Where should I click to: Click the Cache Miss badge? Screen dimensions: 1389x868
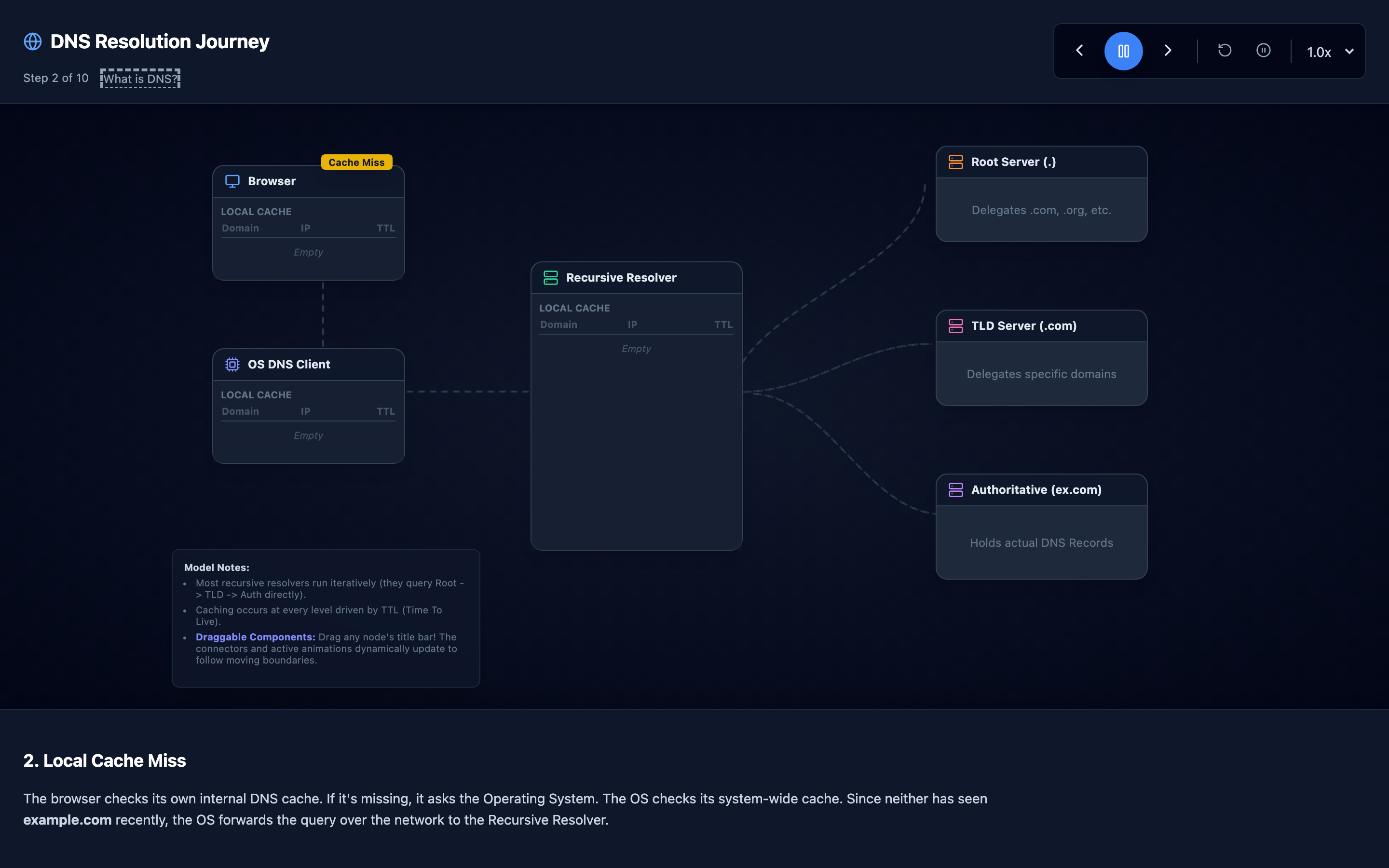(356, 163)
